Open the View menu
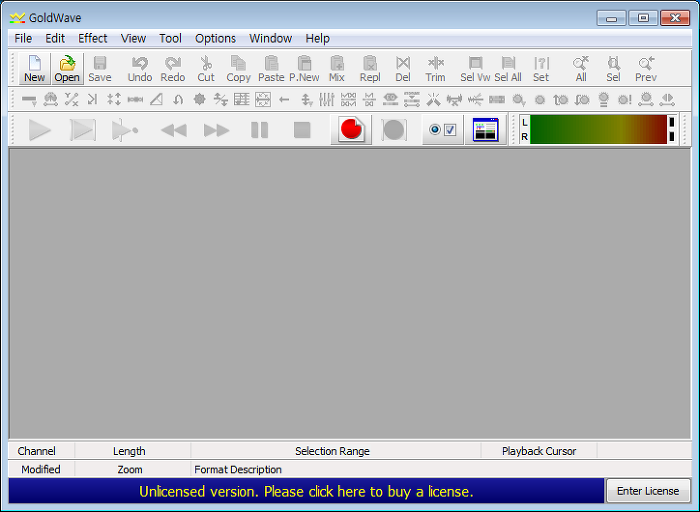This screenshot has width=700, height=512. 133,38
